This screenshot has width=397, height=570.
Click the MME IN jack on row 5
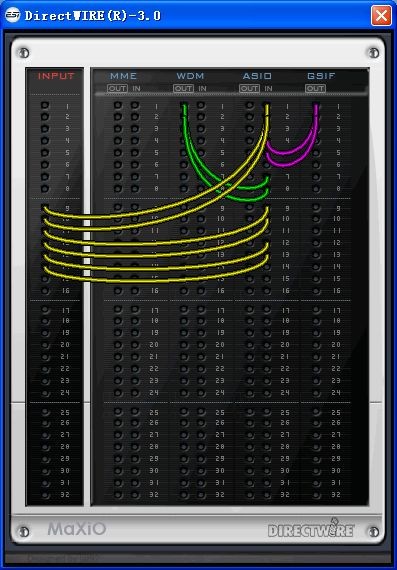(135, 152)
